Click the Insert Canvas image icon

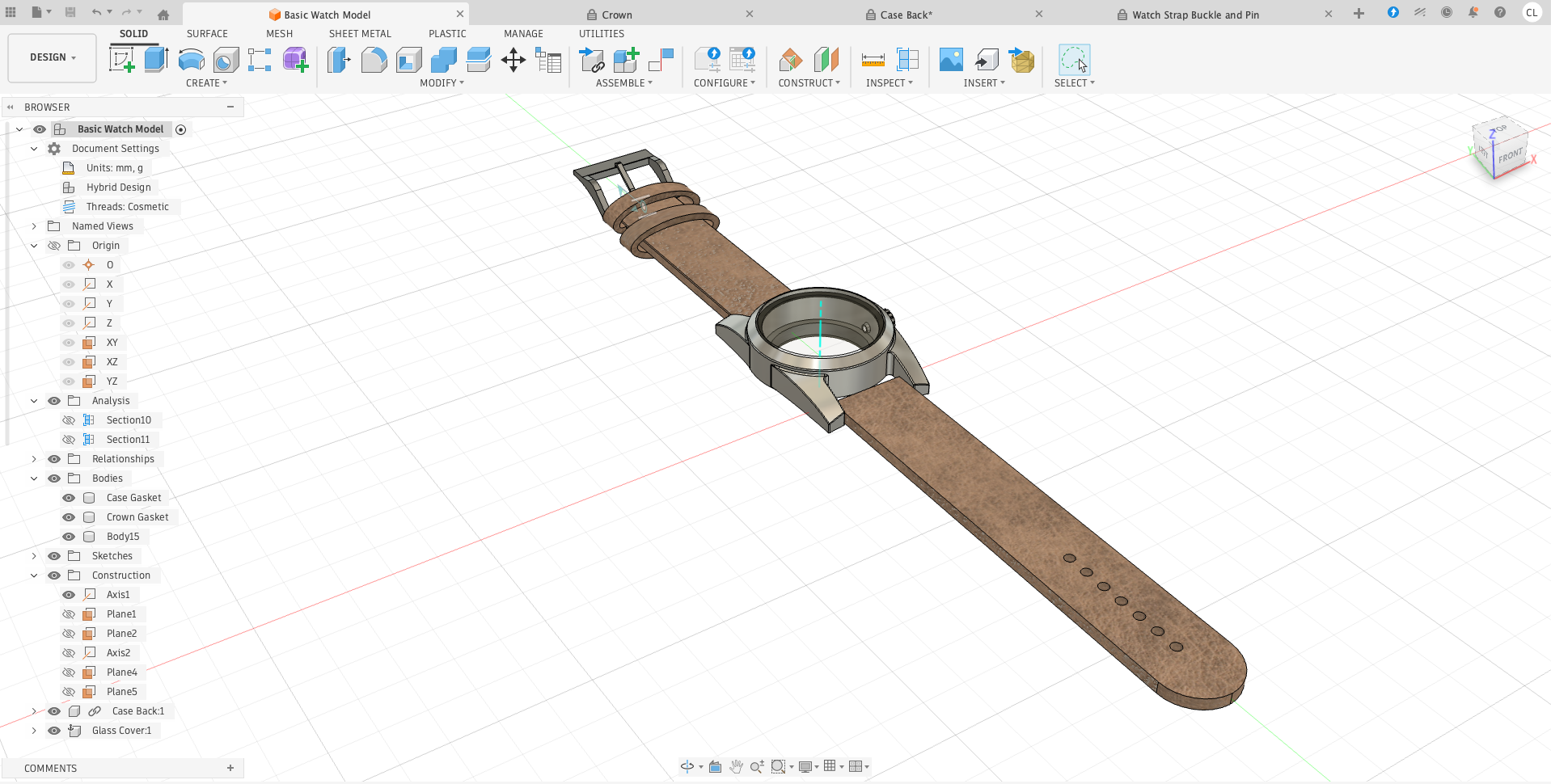coord(951,60)
